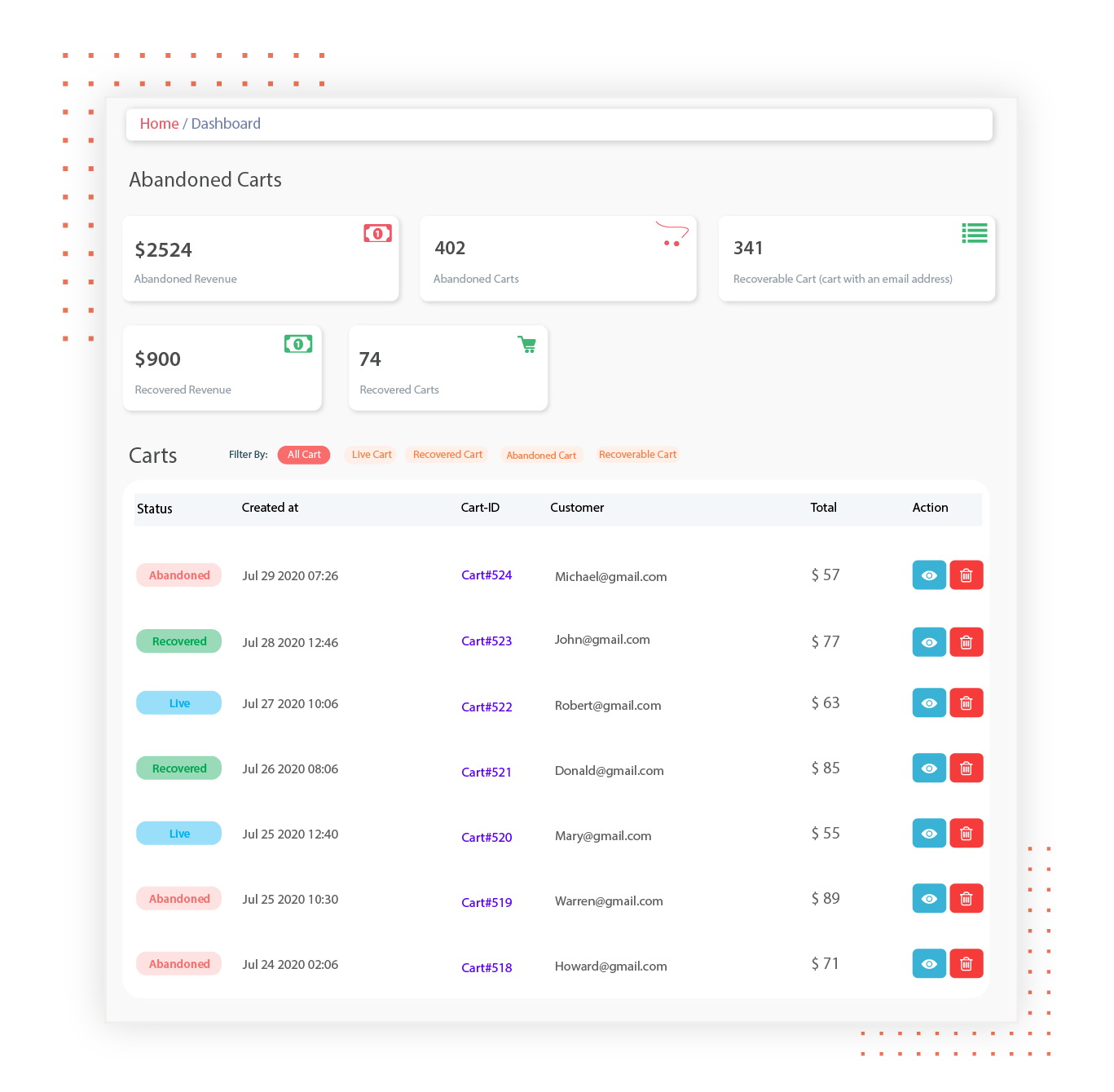The height and width of the screenshot is (1092, 1114).
Task: Delete Cart#519 with trash icon
Action: coord(966,898)
